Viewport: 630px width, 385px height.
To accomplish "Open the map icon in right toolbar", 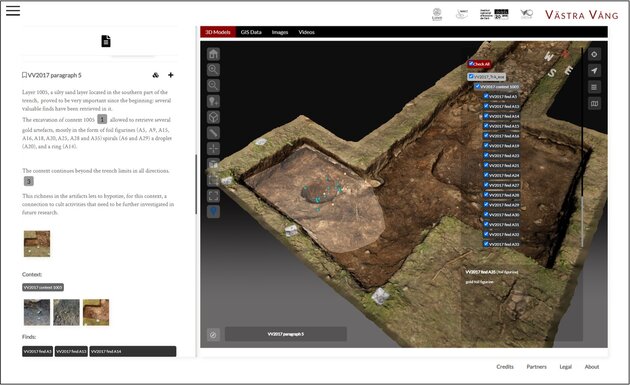I will [594, 104].
